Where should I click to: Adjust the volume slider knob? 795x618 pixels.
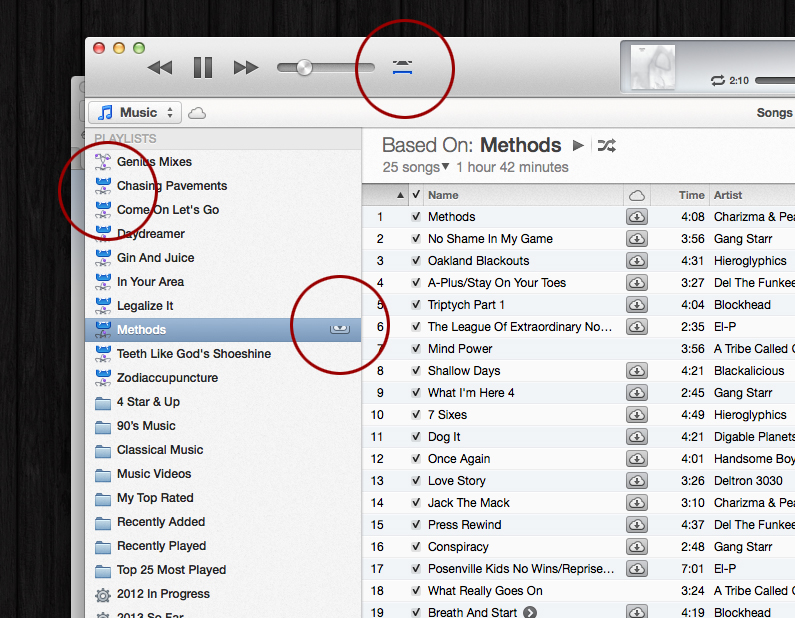click(x=304, y=67)
